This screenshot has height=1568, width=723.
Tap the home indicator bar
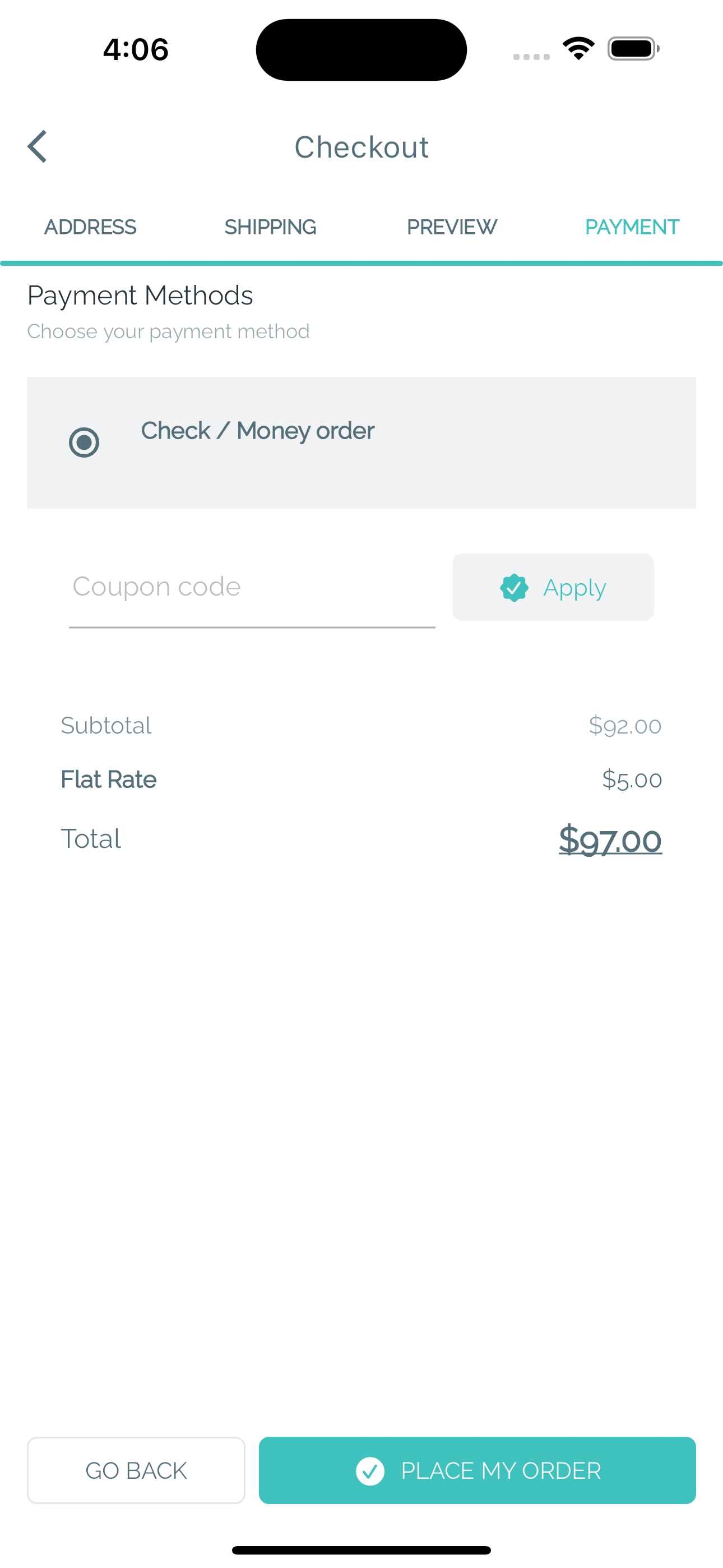[361, 1549]
